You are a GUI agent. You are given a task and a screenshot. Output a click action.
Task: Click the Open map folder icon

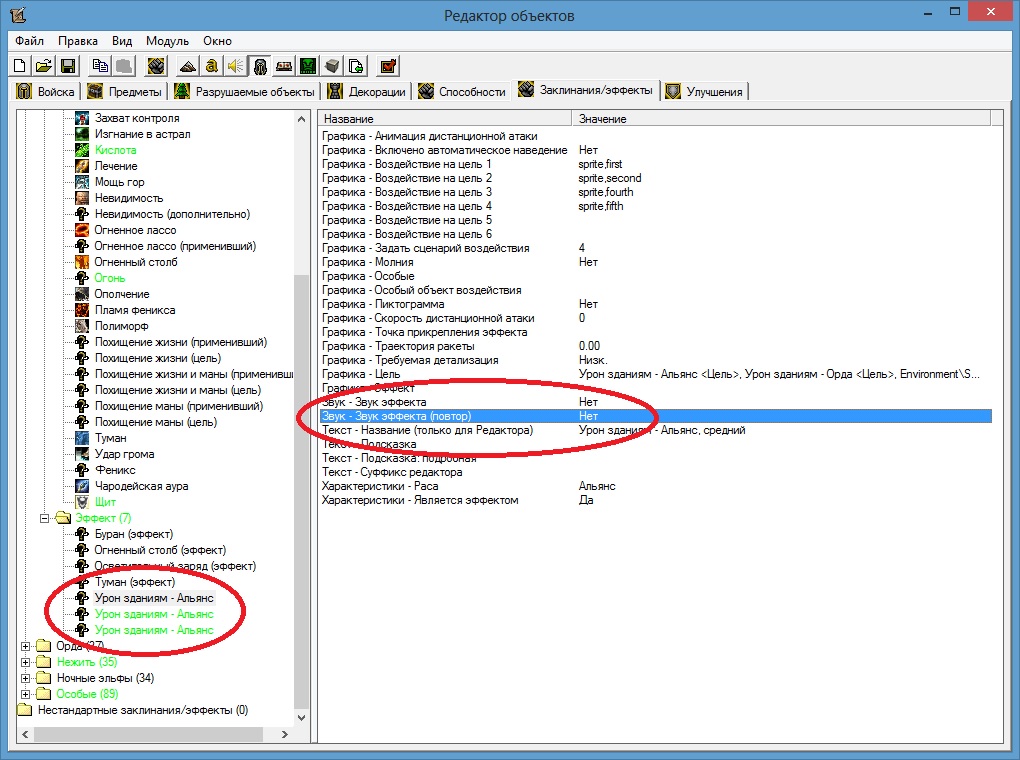44,66
